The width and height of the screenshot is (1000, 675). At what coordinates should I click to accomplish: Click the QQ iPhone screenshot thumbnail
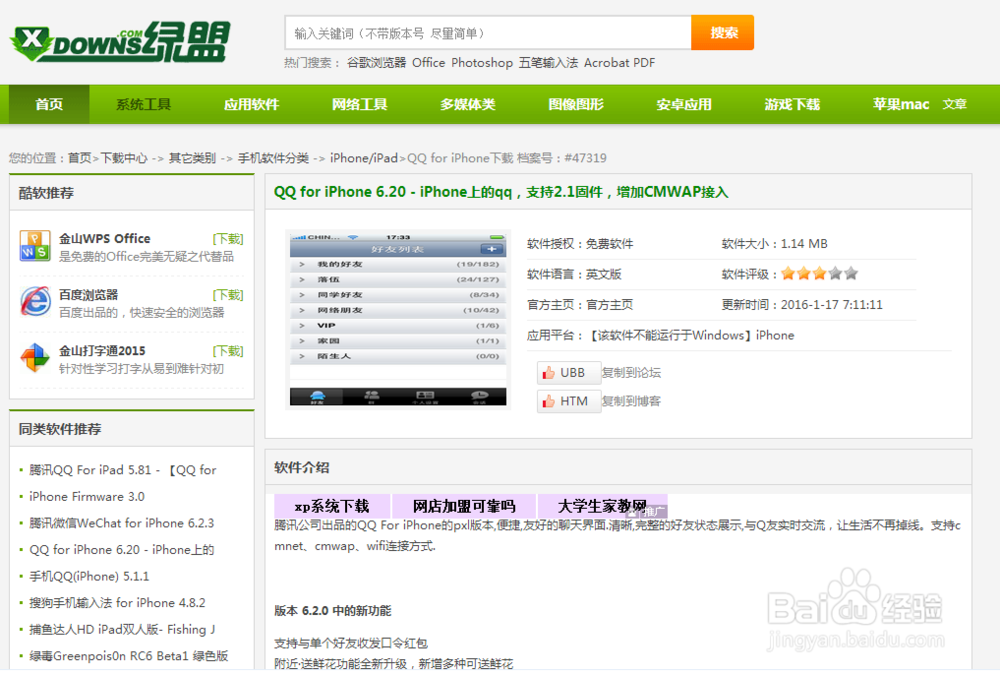coord(398,320)
